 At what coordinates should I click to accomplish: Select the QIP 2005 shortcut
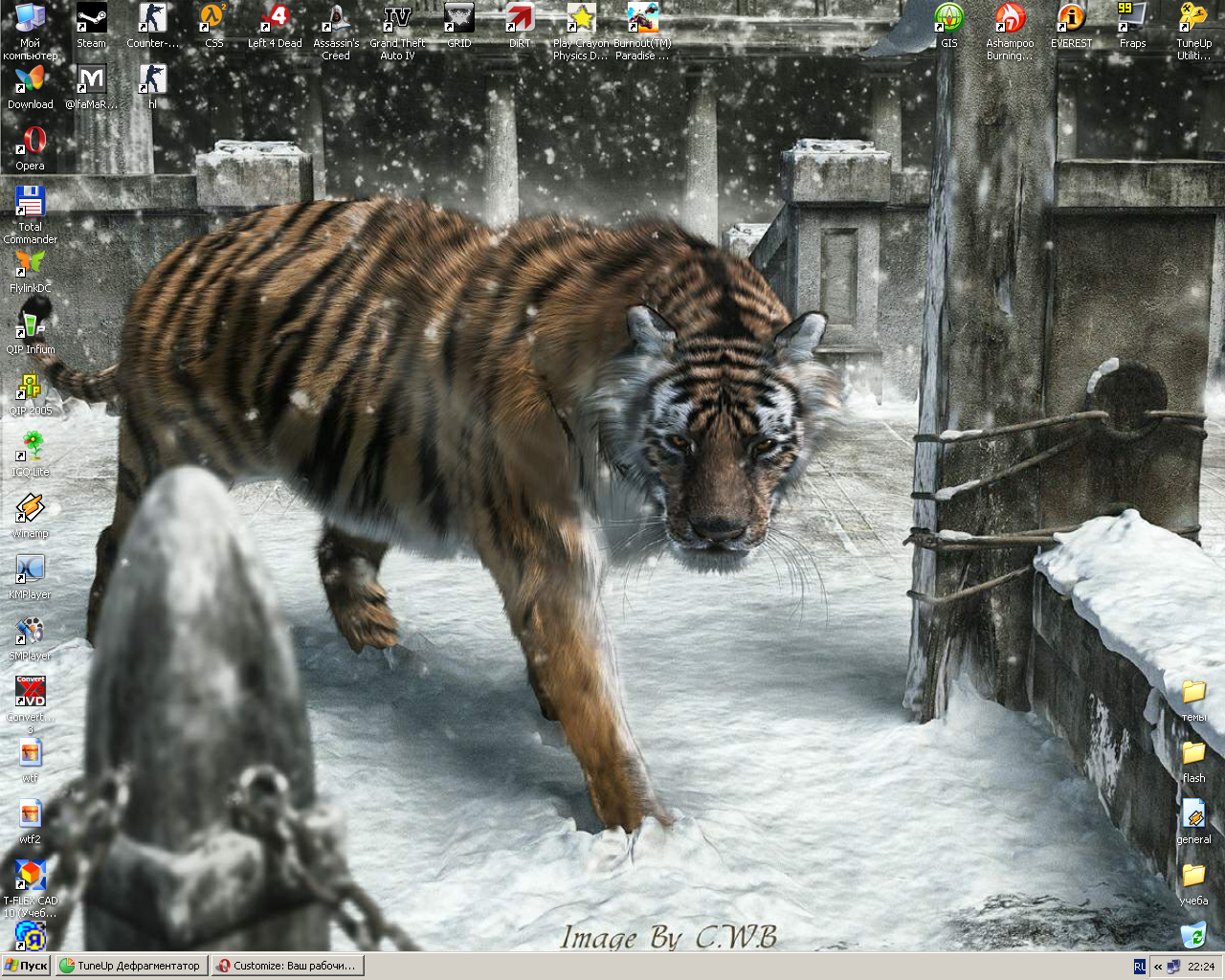(x=30, y=393)
